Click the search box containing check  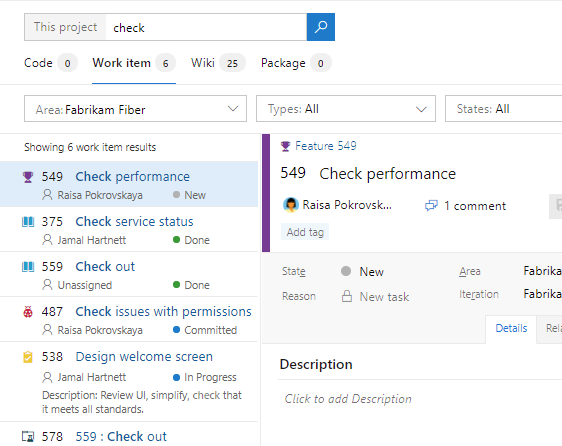click(206, 27)
